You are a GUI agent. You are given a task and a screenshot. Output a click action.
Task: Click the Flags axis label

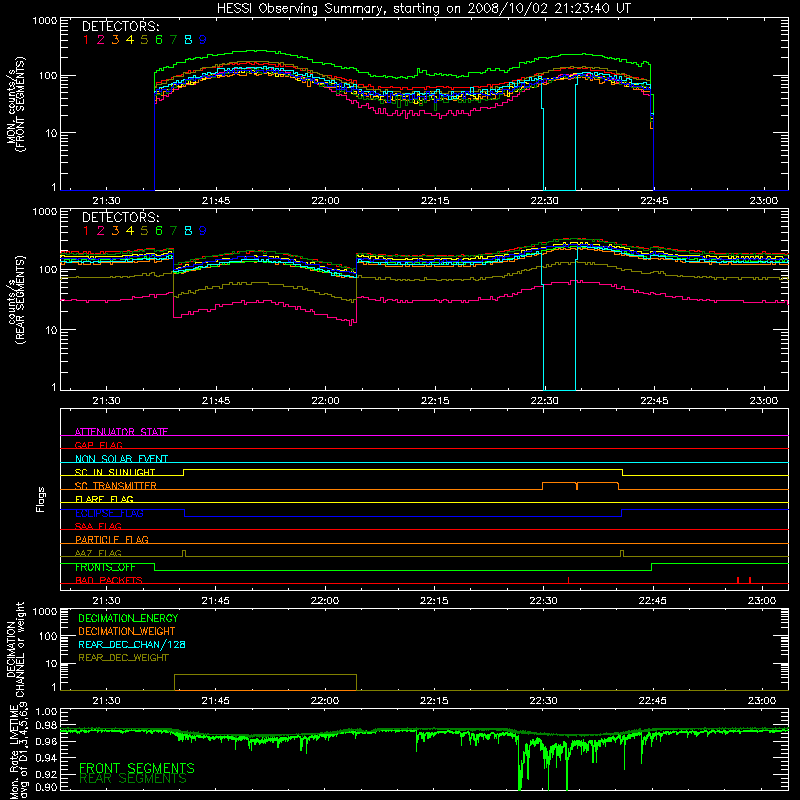[x=41, y=499]
